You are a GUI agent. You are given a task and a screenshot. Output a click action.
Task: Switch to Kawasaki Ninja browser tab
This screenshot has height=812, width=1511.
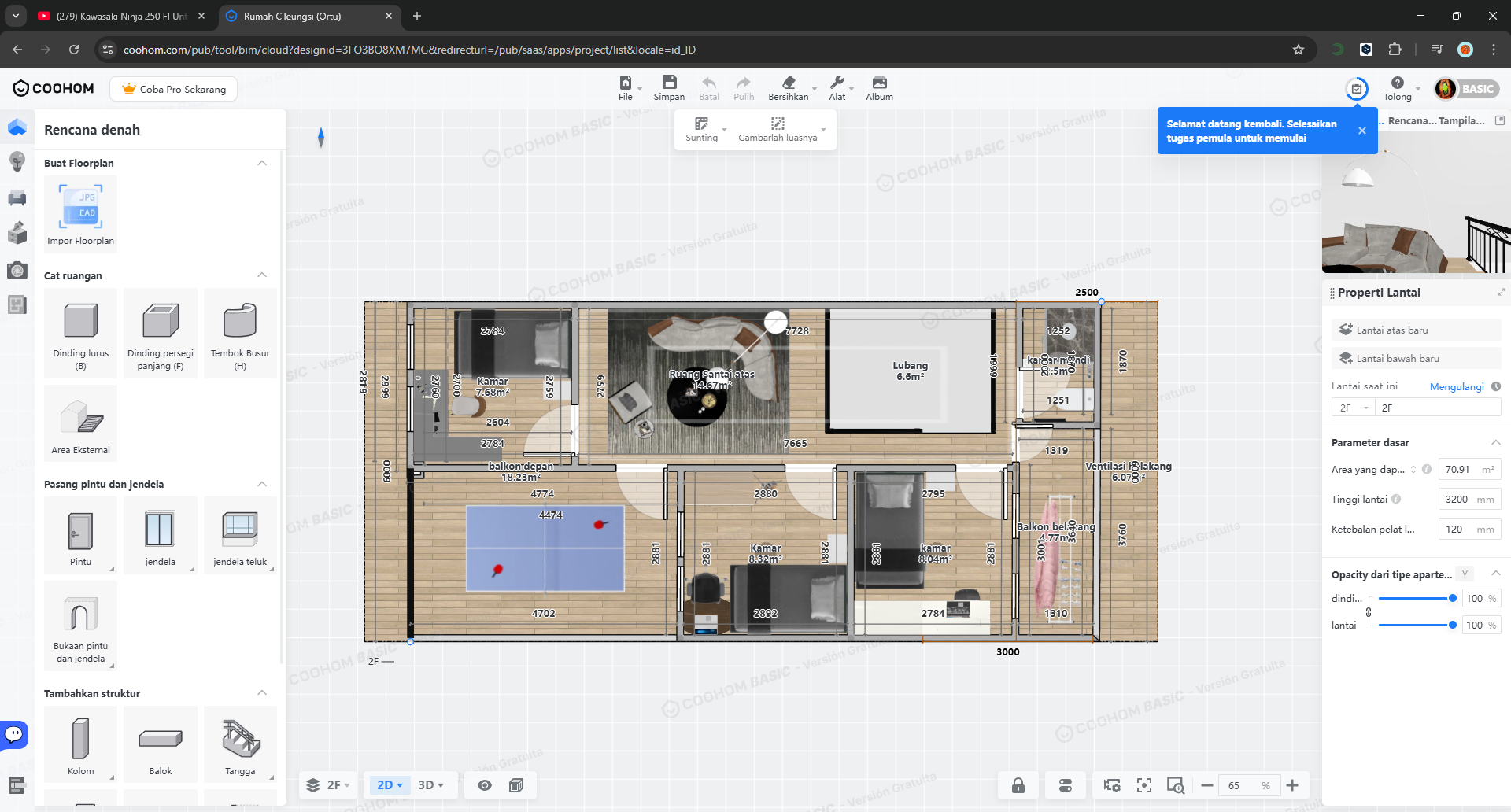point(118,16)
